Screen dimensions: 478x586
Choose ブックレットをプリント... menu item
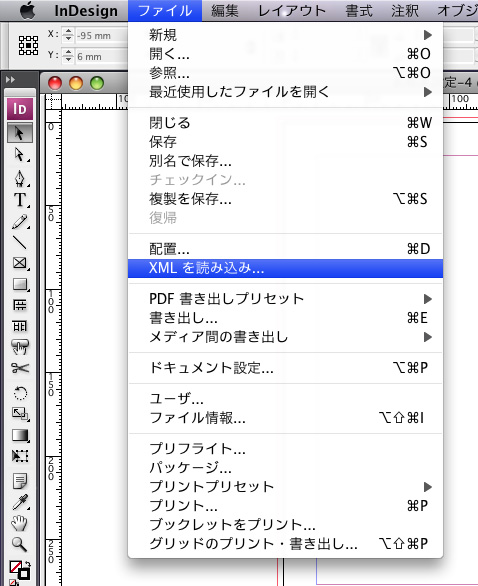point(285,525)
